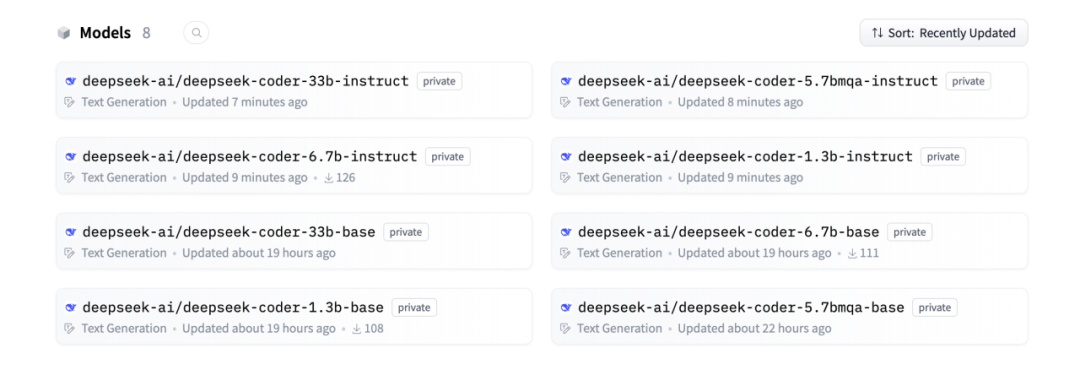This screenshot has height=381, width=1080.
Task: Click private badge on deepseek-coder-6.7b-base
Action: point(910,232)
